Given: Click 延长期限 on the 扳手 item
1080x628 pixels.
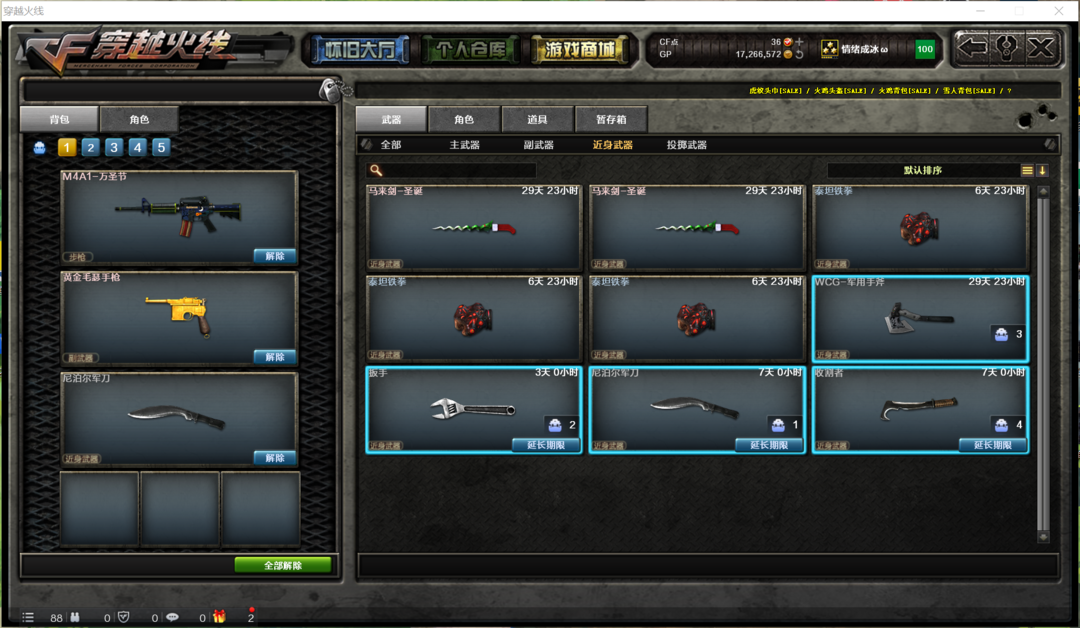Looking at the screenshot, I should tap(546, 445).
